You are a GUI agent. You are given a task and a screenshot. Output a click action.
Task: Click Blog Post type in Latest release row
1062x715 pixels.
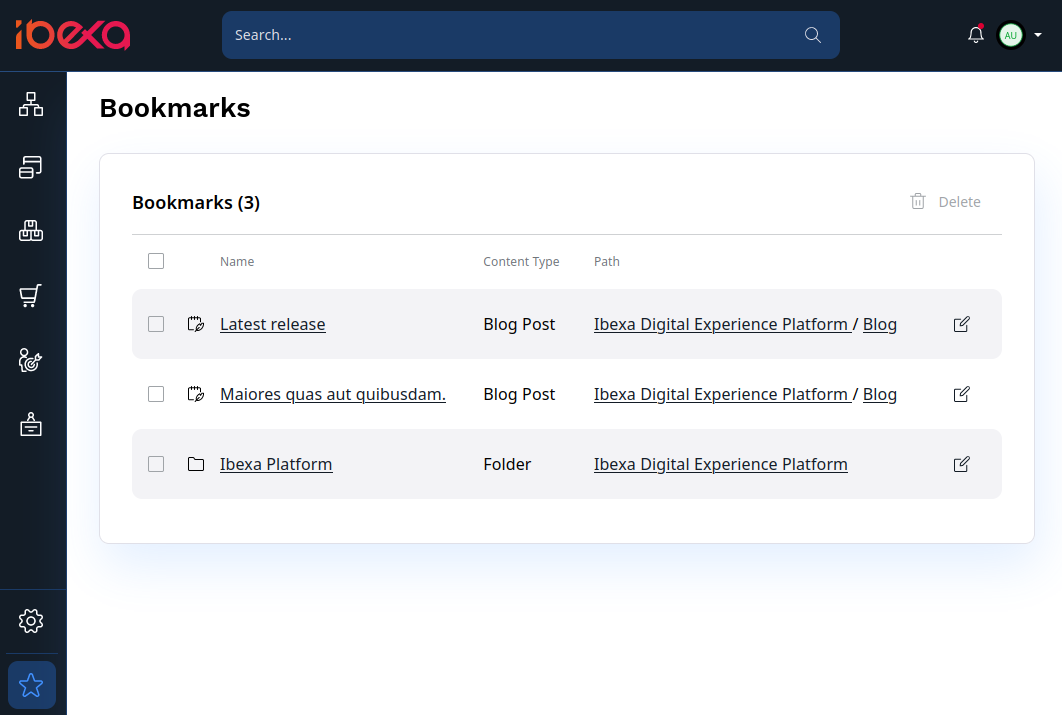(x=519, y=324)
